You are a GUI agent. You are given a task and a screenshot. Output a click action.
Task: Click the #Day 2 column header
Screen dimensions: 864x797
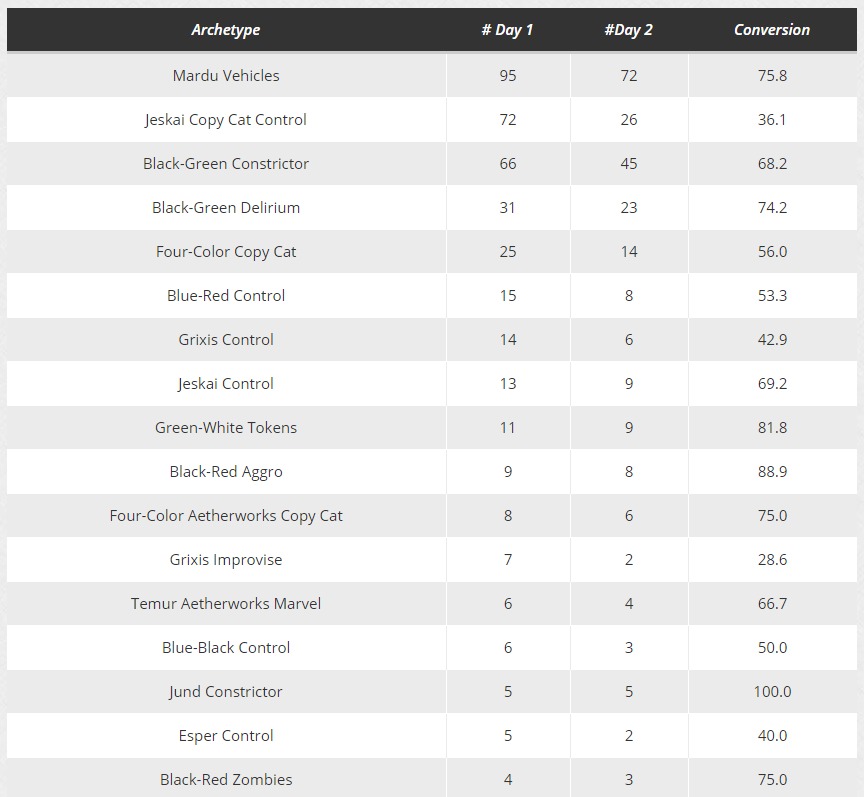click(x=629, y=30)
